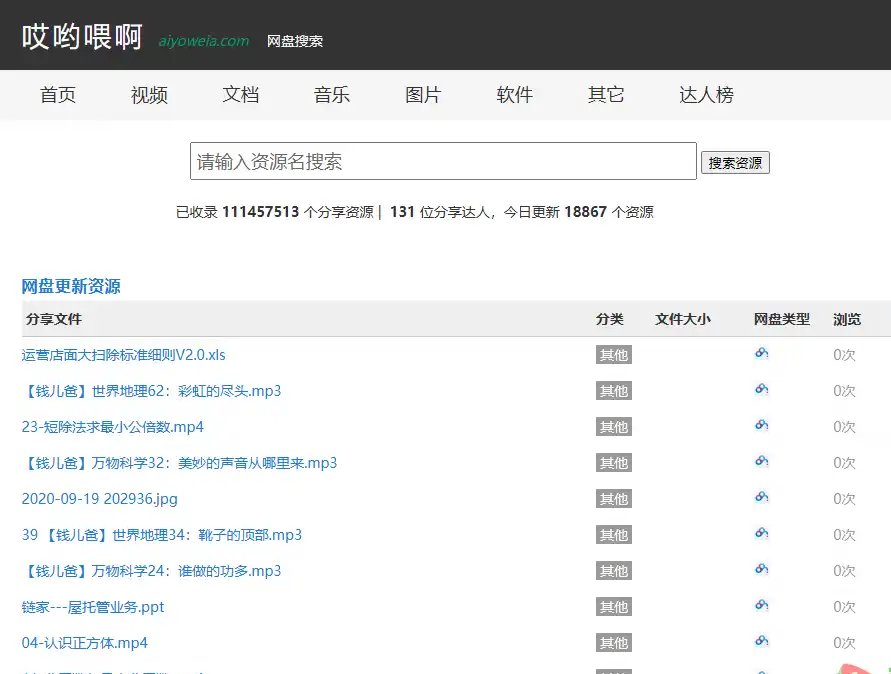The image size is (891, 674).
Task: Click the aiyoweia.com domain text
Action: click(203, 41)
